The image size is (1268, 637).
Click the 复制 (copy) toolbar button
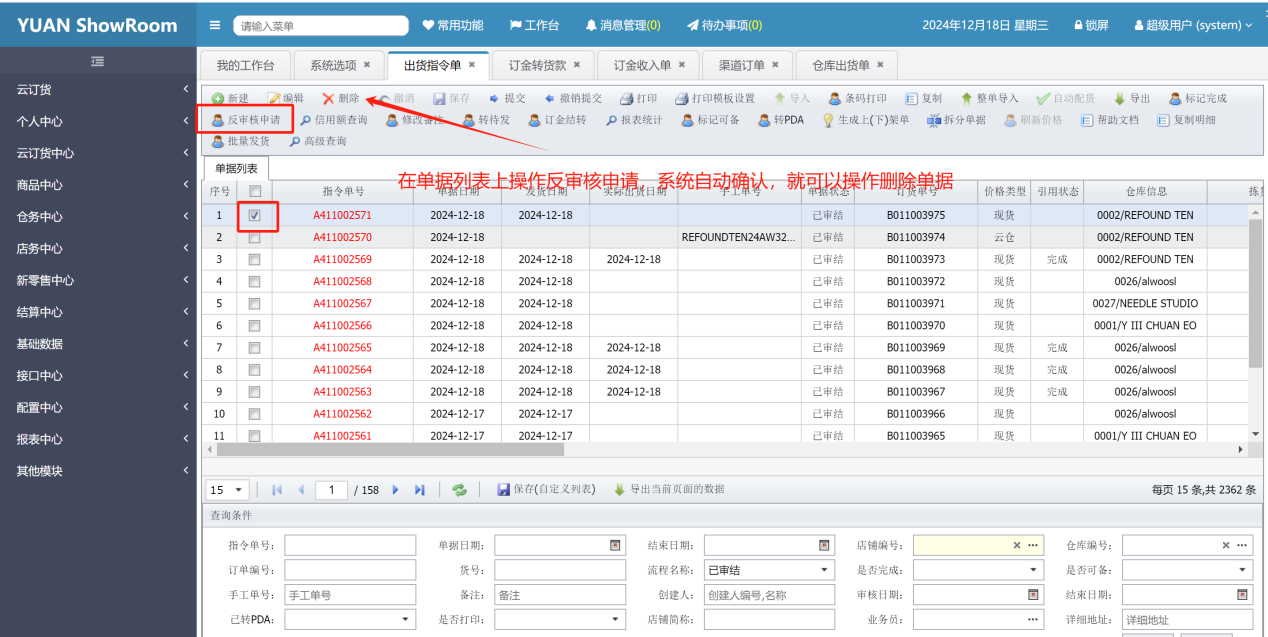point(923,98)
